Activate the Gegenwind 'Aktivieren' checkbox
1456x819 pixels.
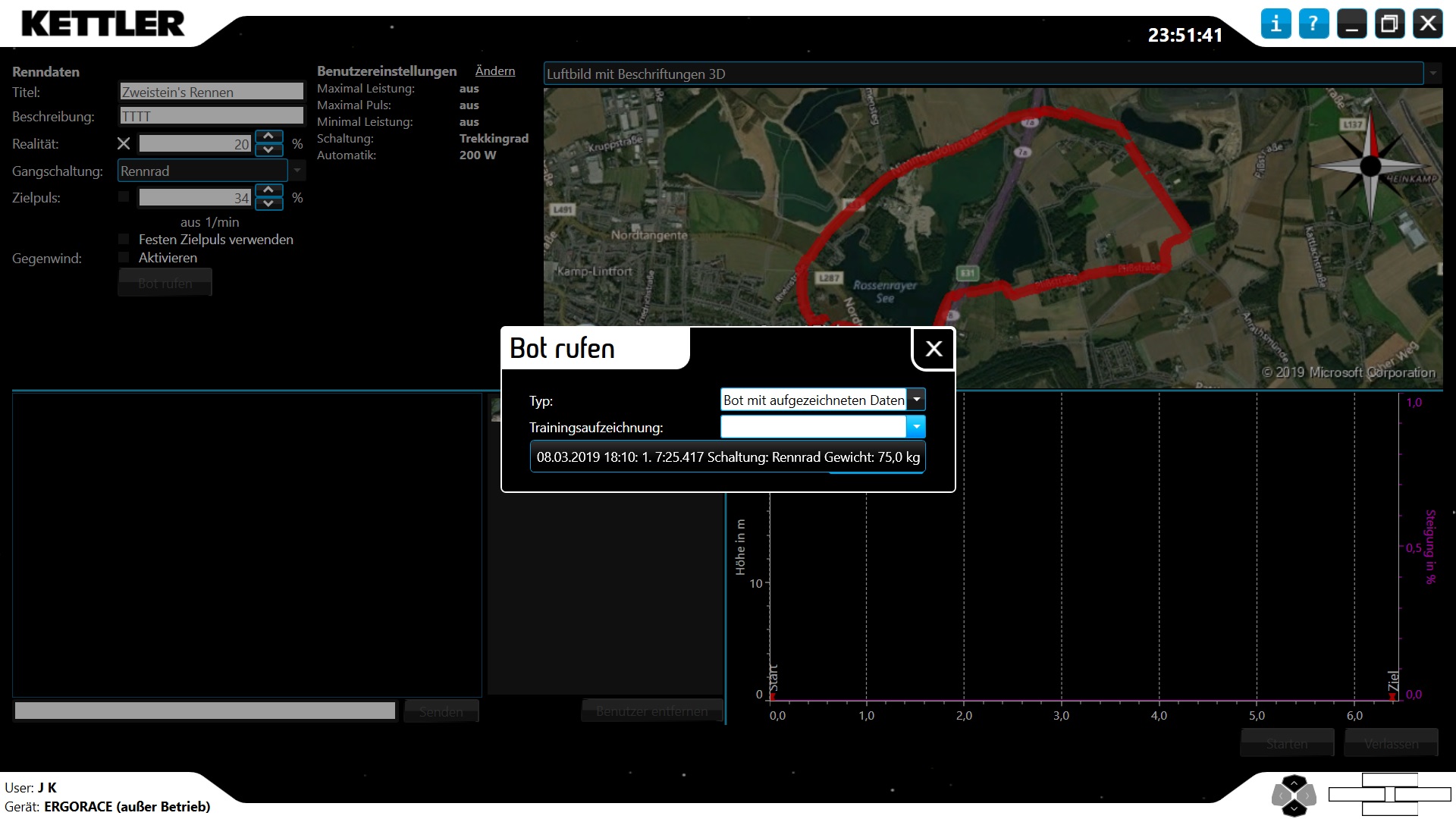pyautogui.click(x=124, y=258)
